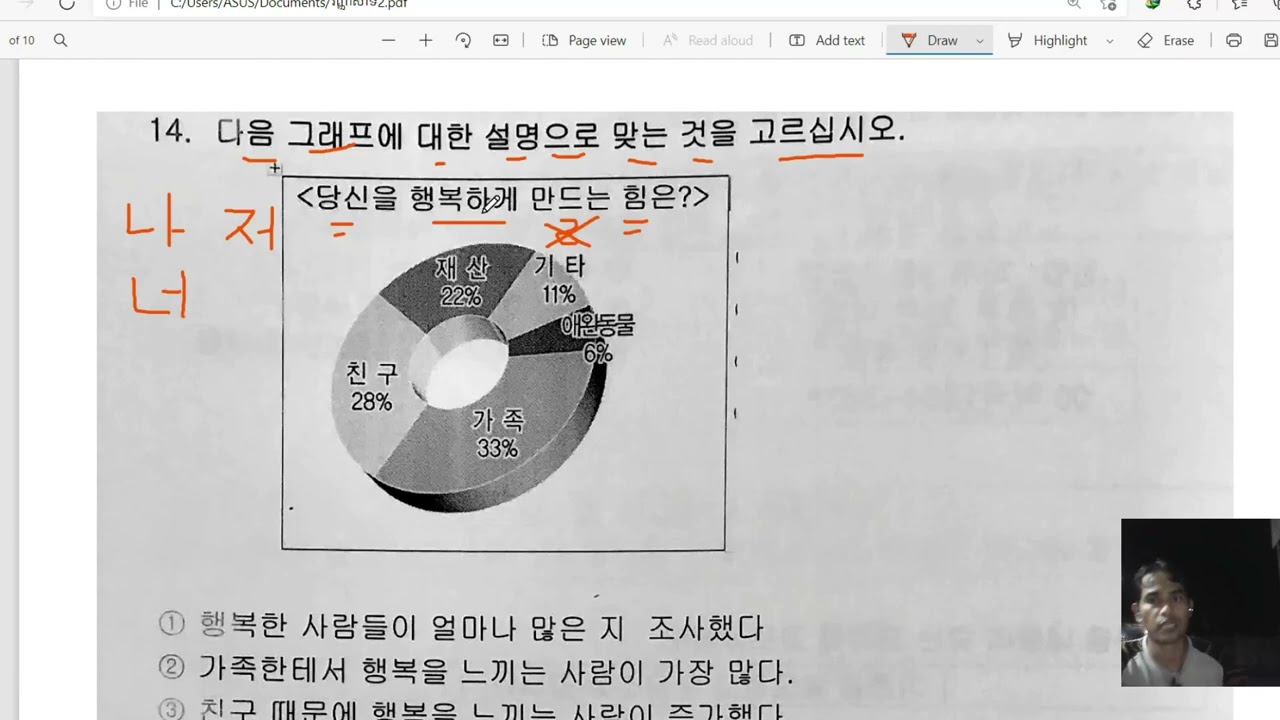Activate the Draw pen tool

coord(930,40)
